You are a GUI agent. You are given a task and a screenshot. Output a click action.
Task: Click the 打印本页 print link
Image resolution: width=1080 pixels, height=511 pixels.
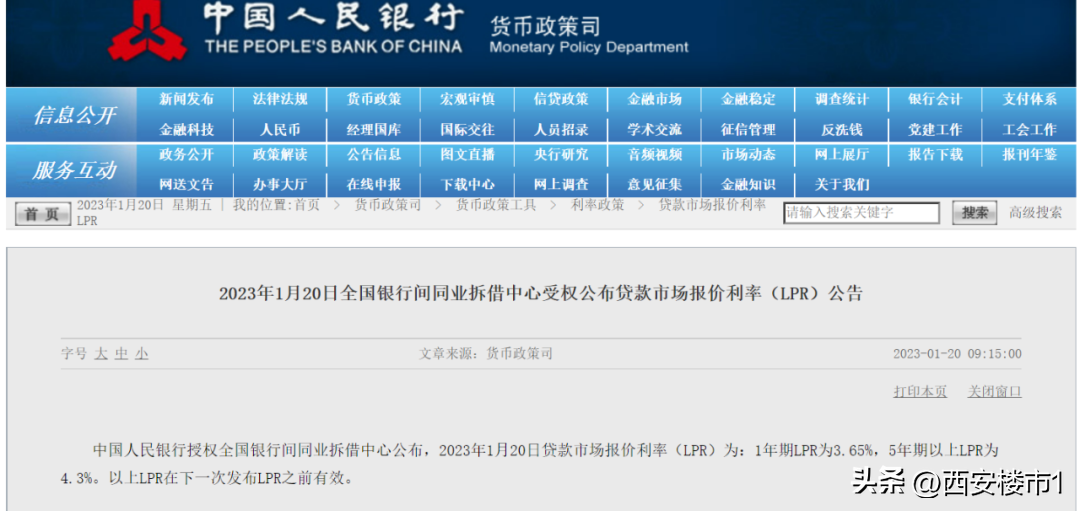click(920, 392)
